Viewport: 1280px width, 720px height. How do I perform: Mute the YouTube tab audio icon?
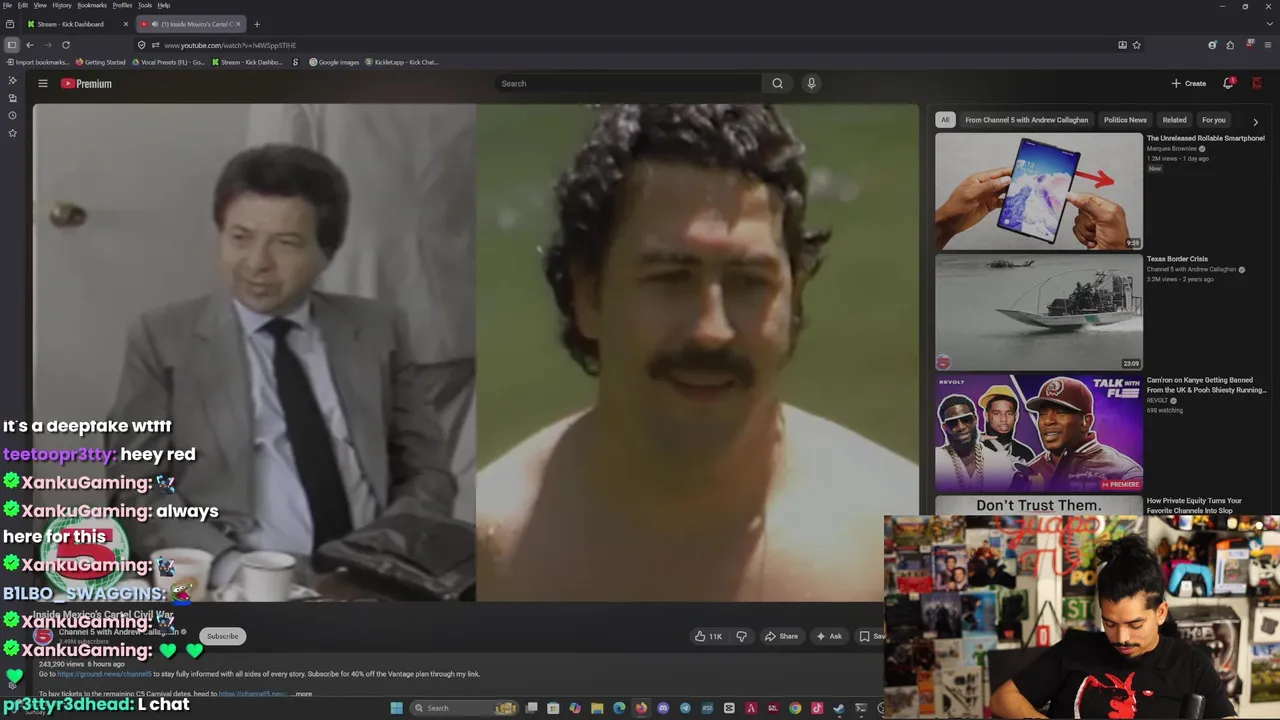point(154,24)
